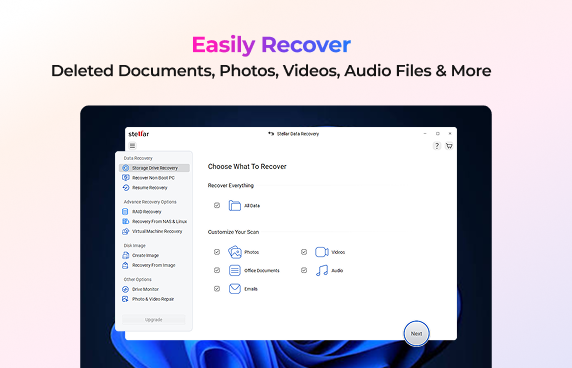572x368 pixels.
Task: Click the All Data label
Action: coord(252,206)
